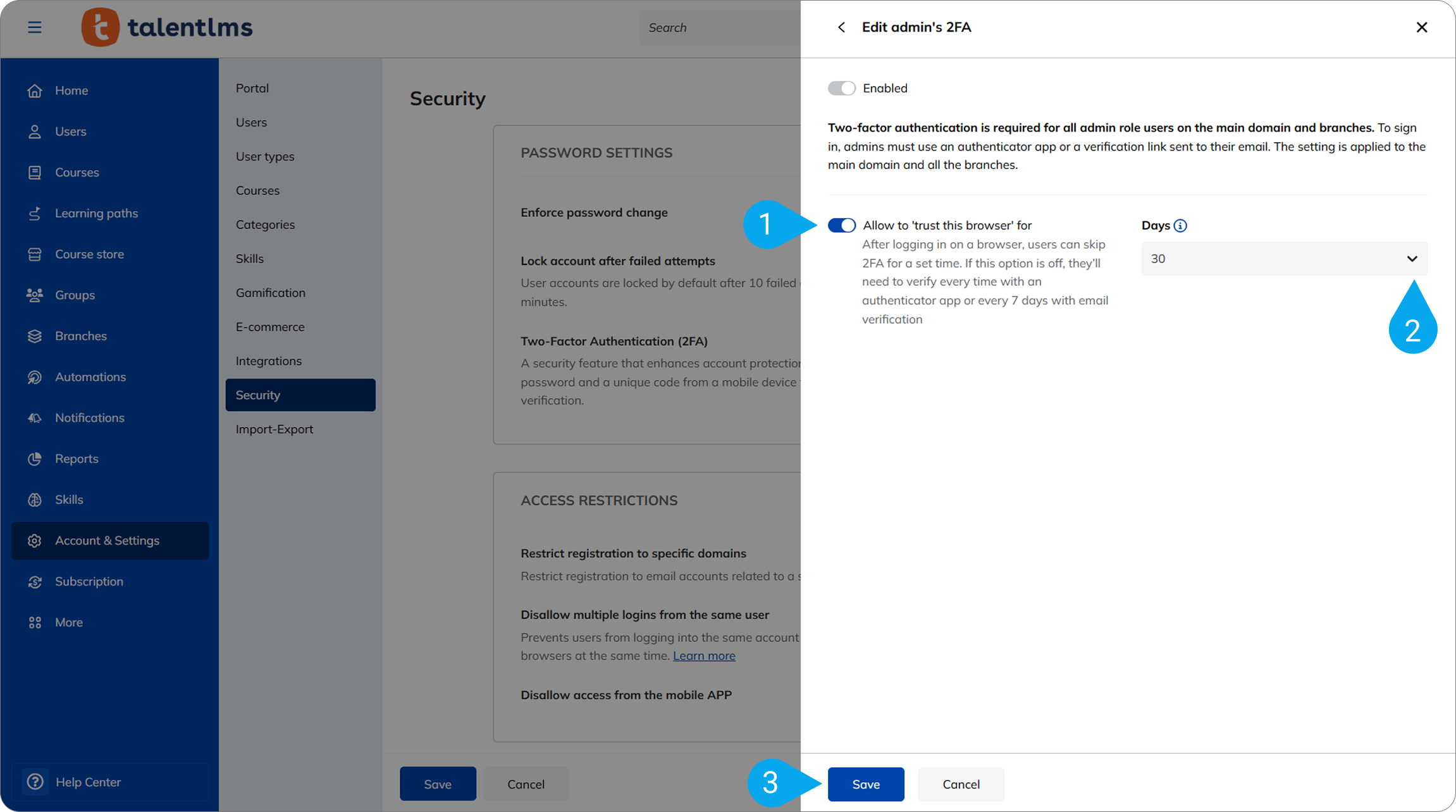The width and height of the screenshot is (1456, 812).
Task: Click the Automations icon in sidebar
Action: point(35,377)
